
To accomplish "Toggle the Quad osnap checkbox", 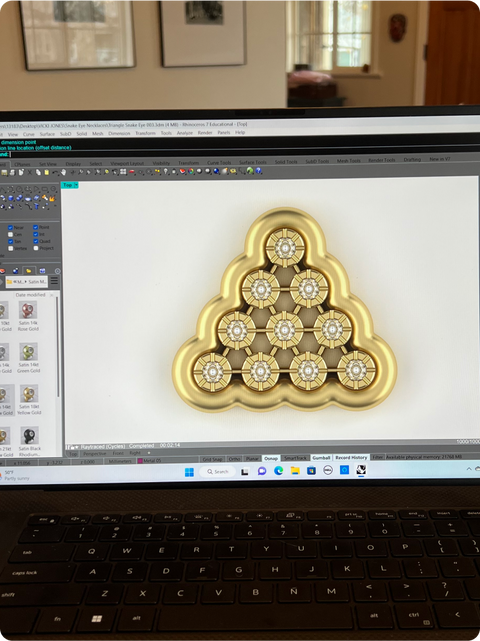I will [36, 241].
